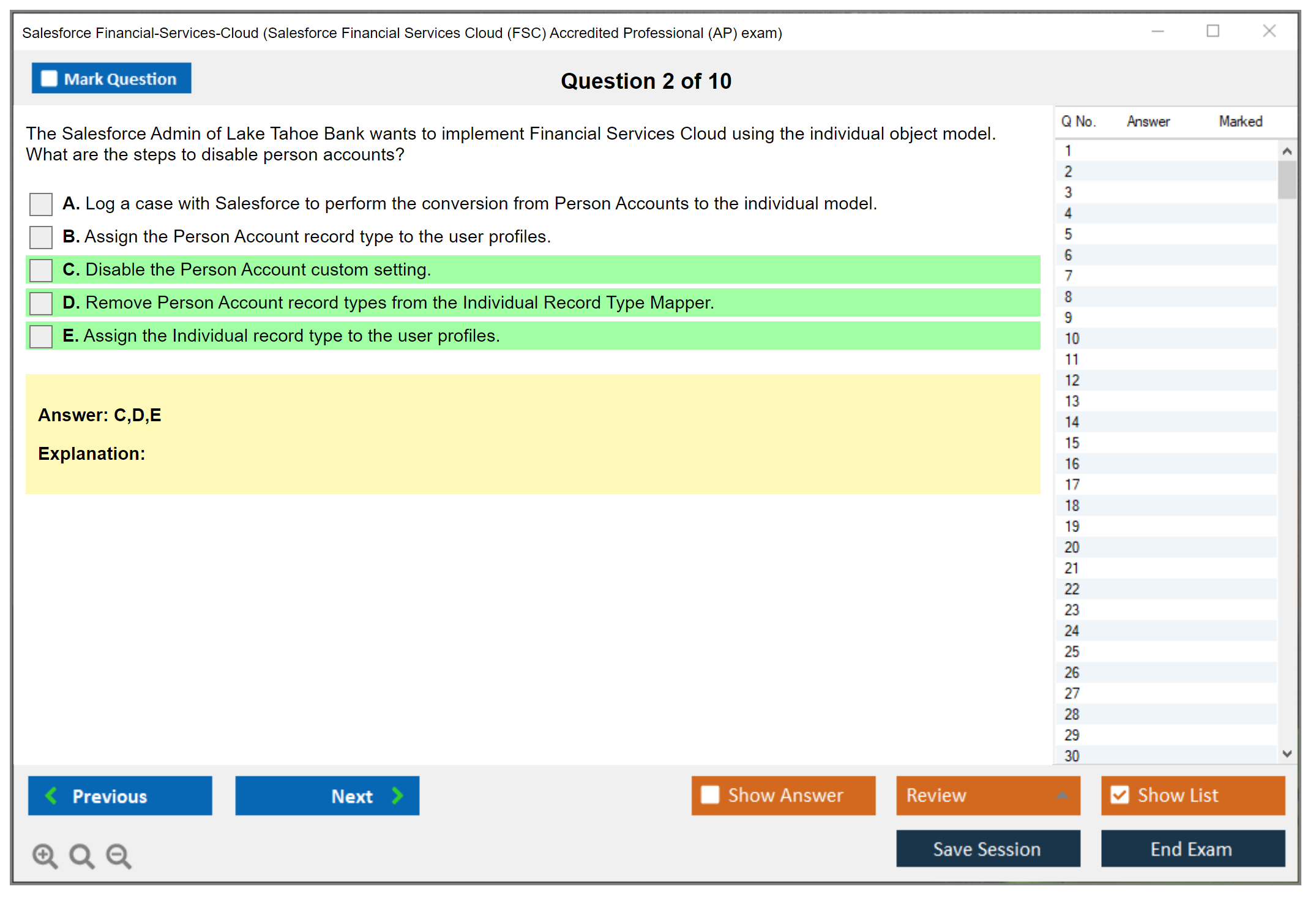Toggle the Show Answer checkbox
Viewport: 1316px width, 900px height.
(x=710, y=795)
